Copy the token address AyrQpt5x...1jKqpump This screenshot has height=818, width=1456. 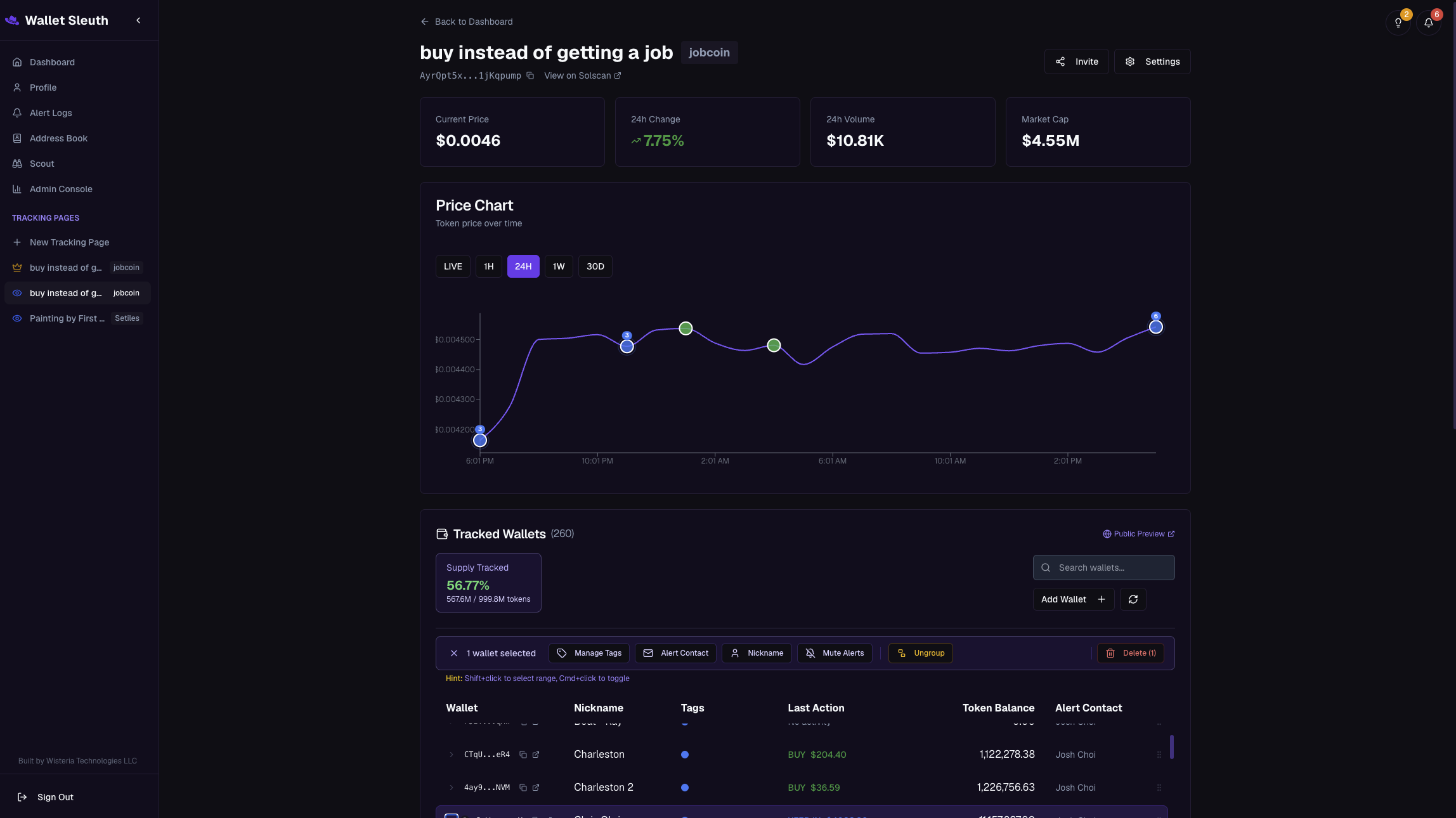pos(530,75)
